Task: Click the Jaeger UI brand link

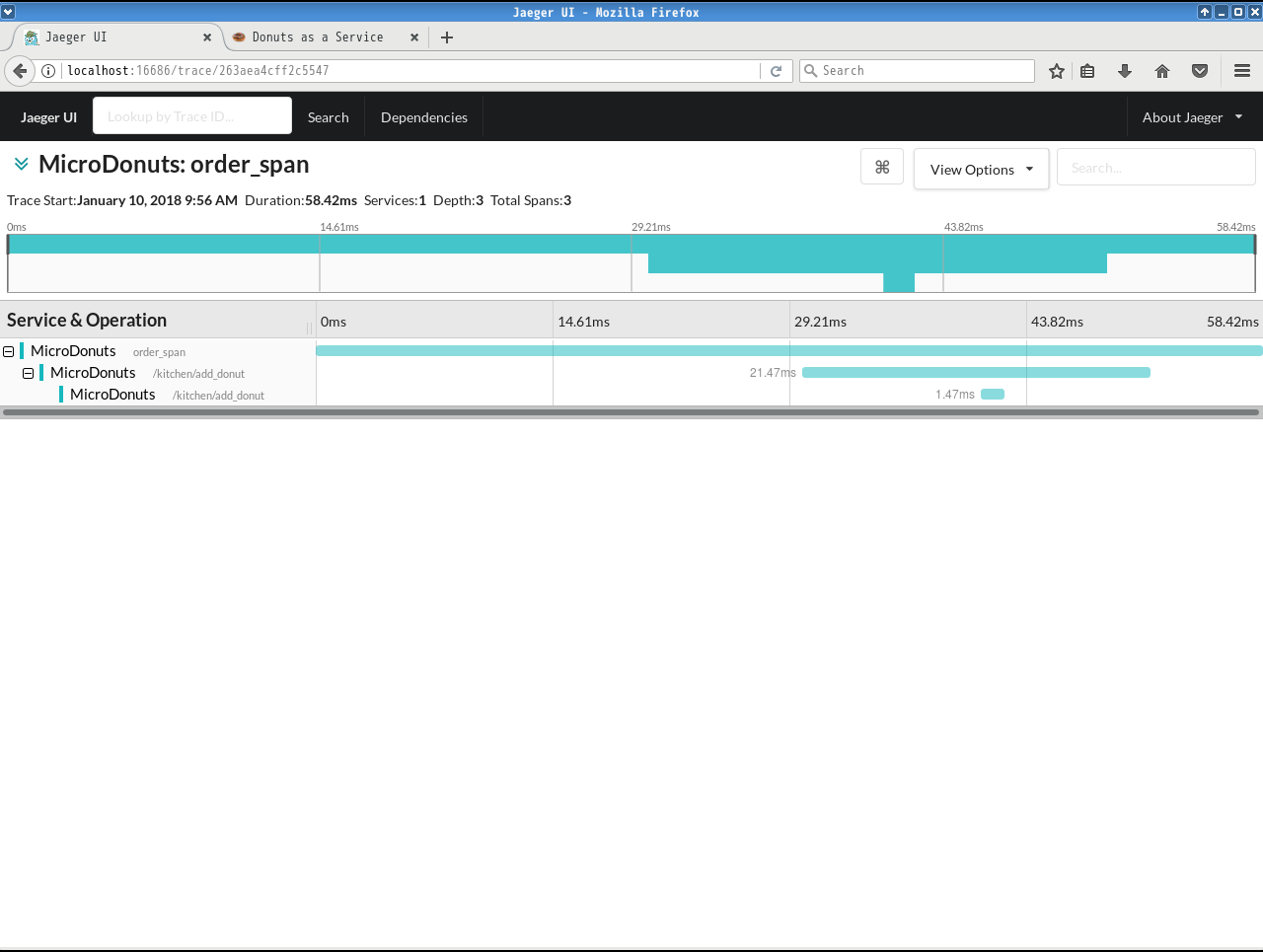Action: tap(48, 117)
